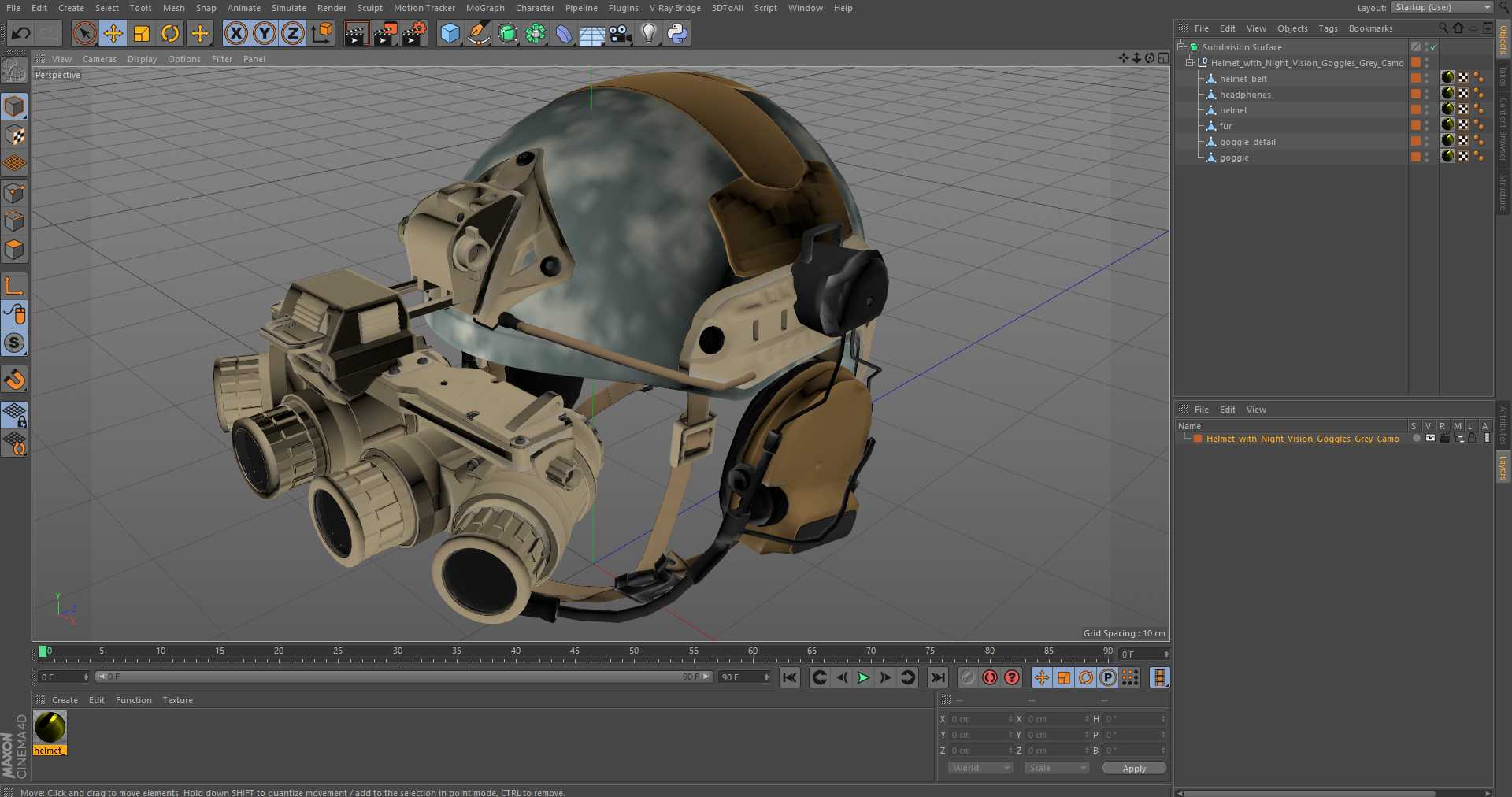Collapse the Subdivision Surface tree node
Image resolution: width=1512 pixels, height=797 pixels.
click(1181, 47)
